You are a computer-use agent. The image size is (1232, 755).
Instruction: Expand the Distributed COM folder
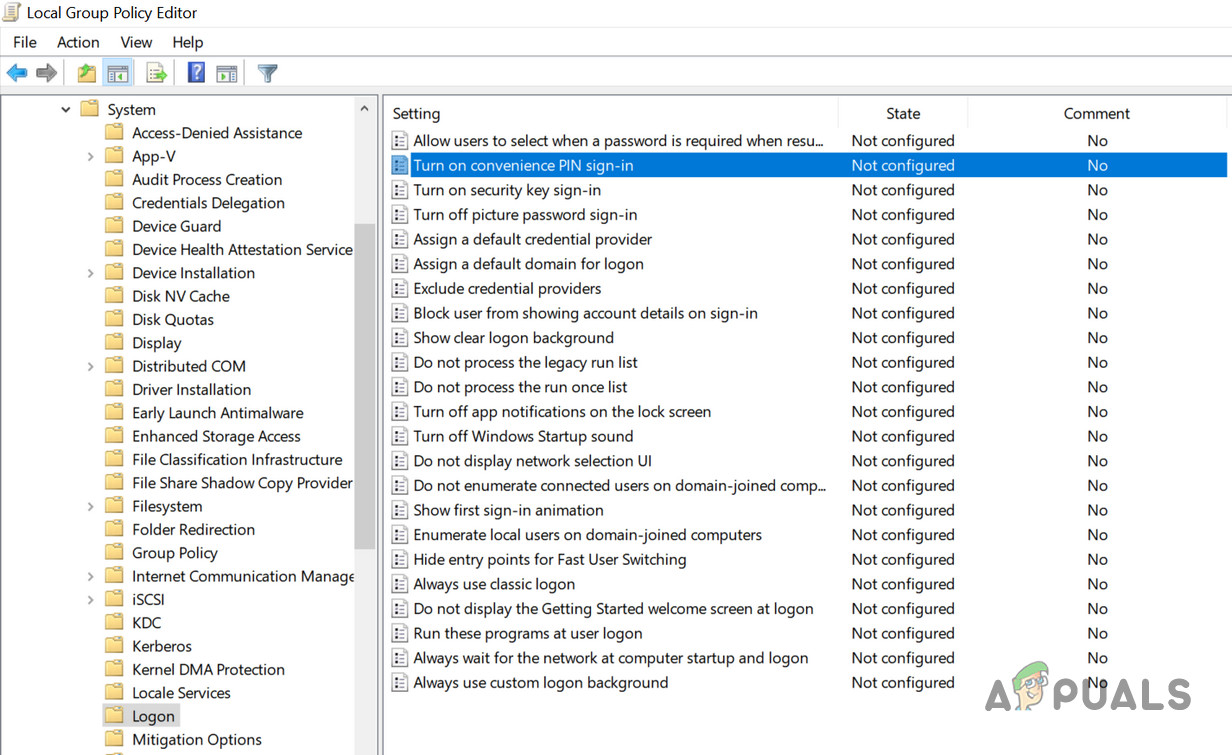coord(90,367)
